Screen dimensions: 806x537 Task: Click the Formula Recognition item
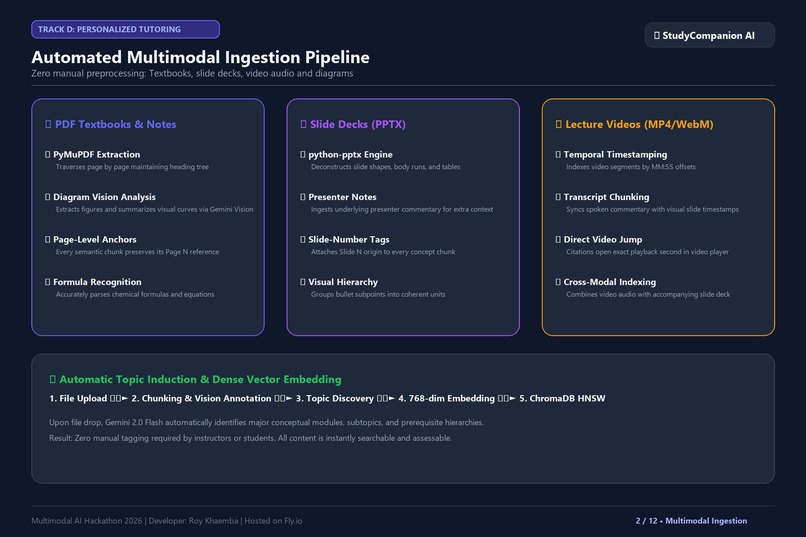[97, 282]
